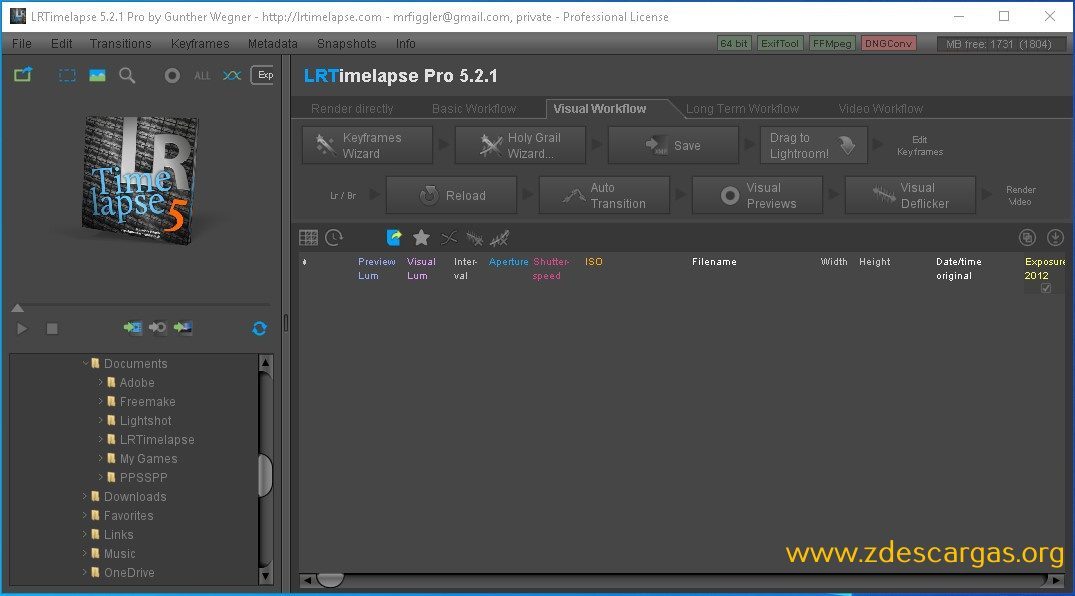Open the Edit menu
This screenshot has height=596, width=1075.
click(61, 43)
